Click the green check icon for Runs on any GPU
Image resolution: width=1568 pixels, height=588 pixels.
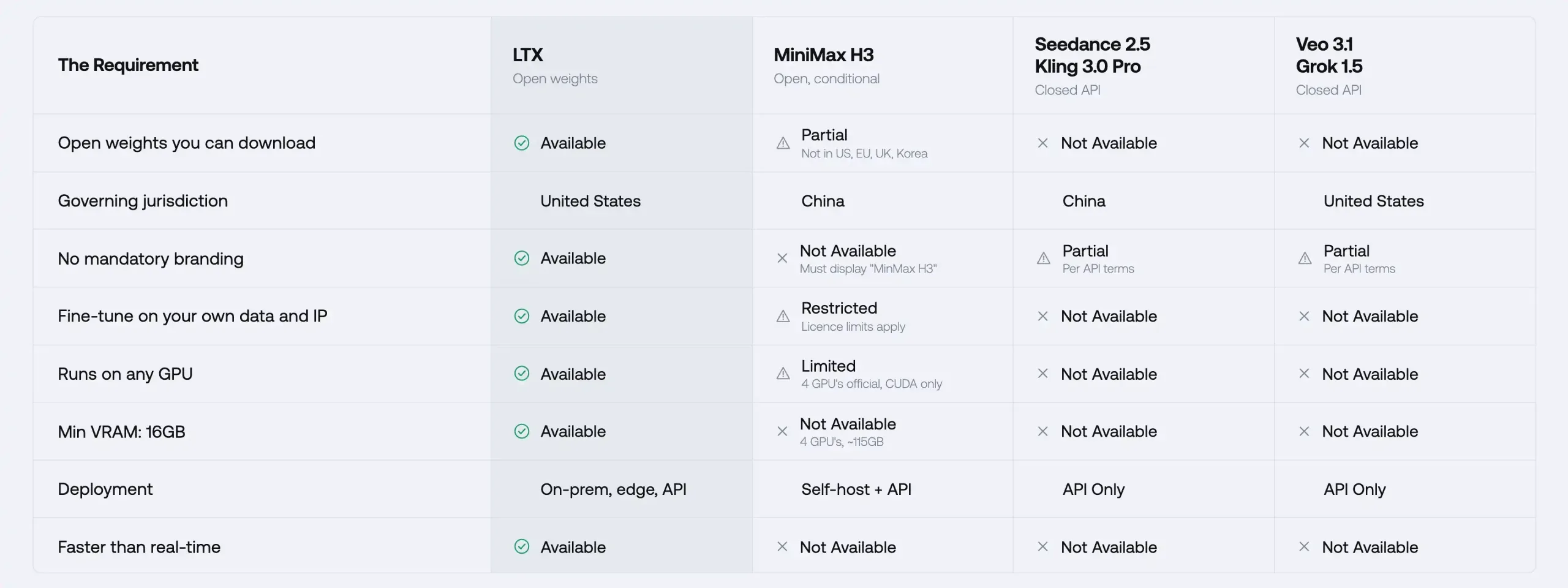click(x=522, y=374)
